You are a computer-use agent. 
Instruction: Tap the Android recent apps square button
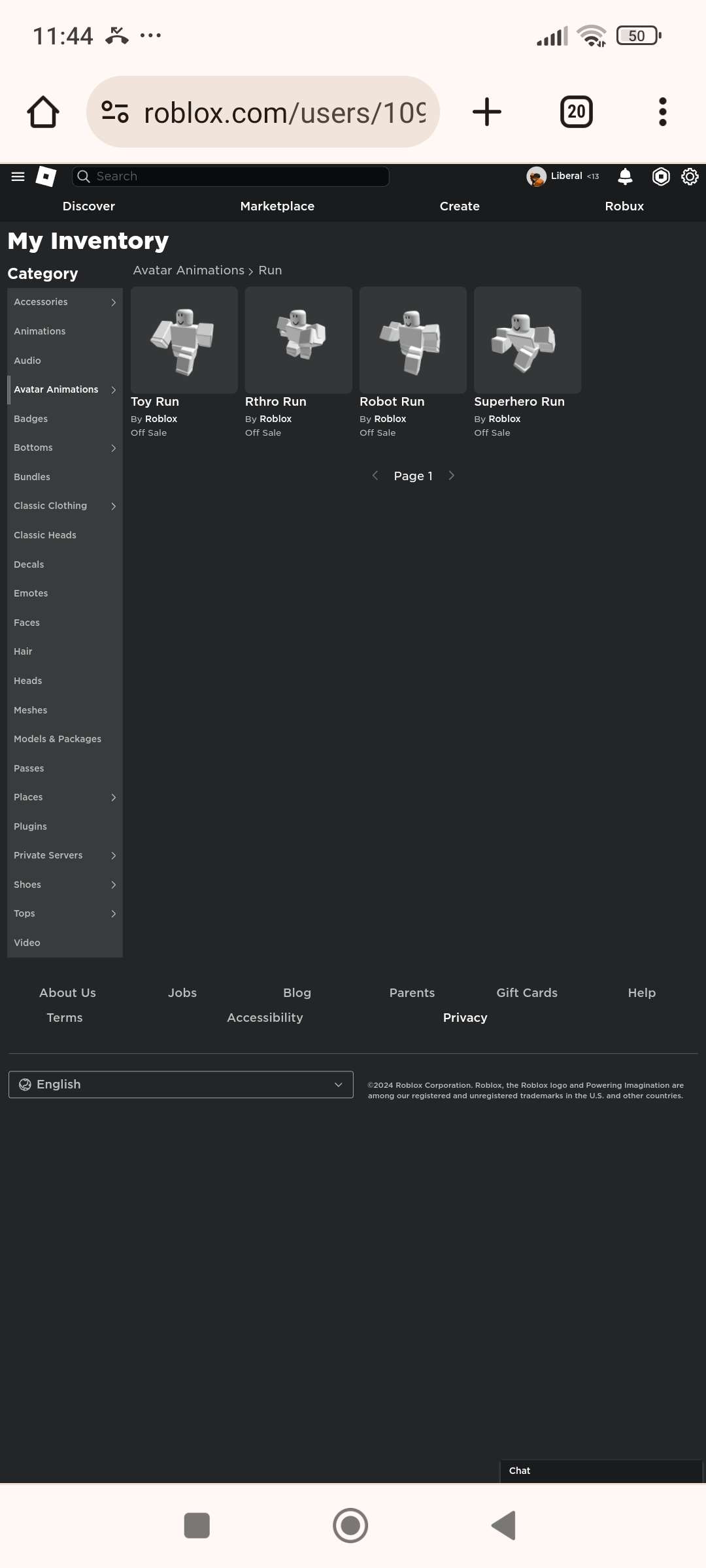point(197,1526)
